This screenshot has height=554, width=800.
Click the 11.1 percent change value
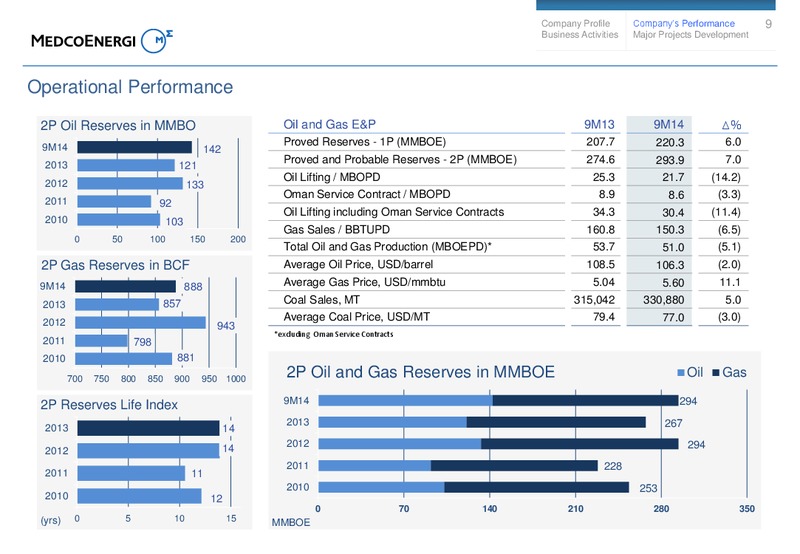(x=730, y=282)
